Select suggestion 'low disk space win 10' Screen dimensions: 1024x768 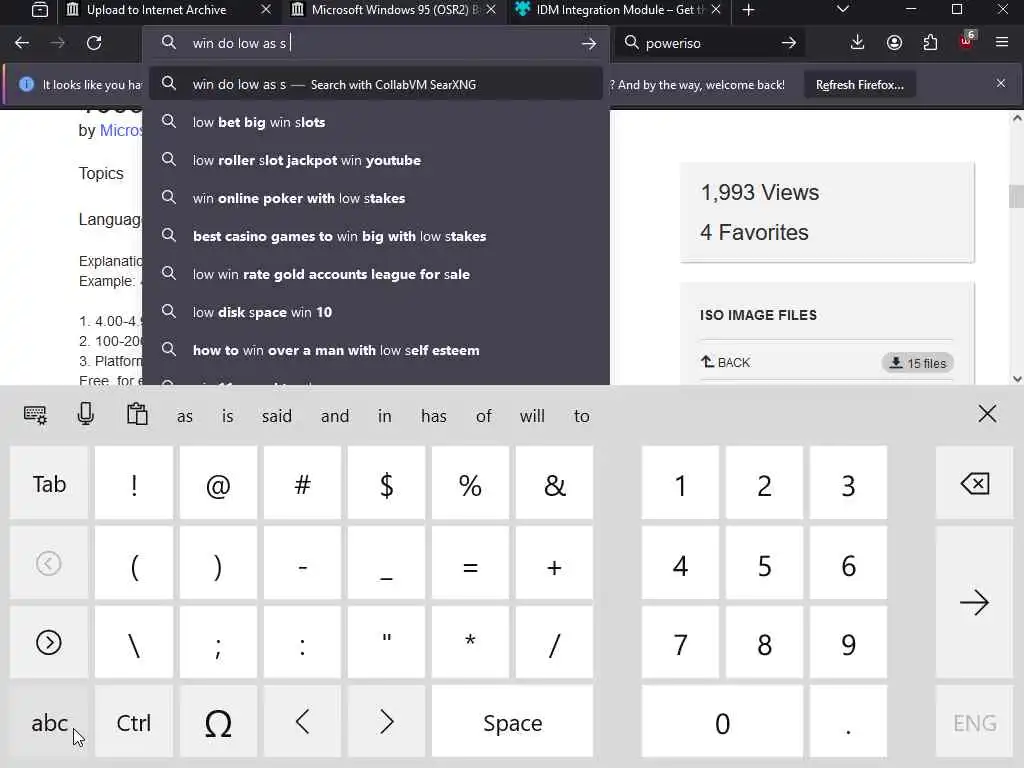376,312
